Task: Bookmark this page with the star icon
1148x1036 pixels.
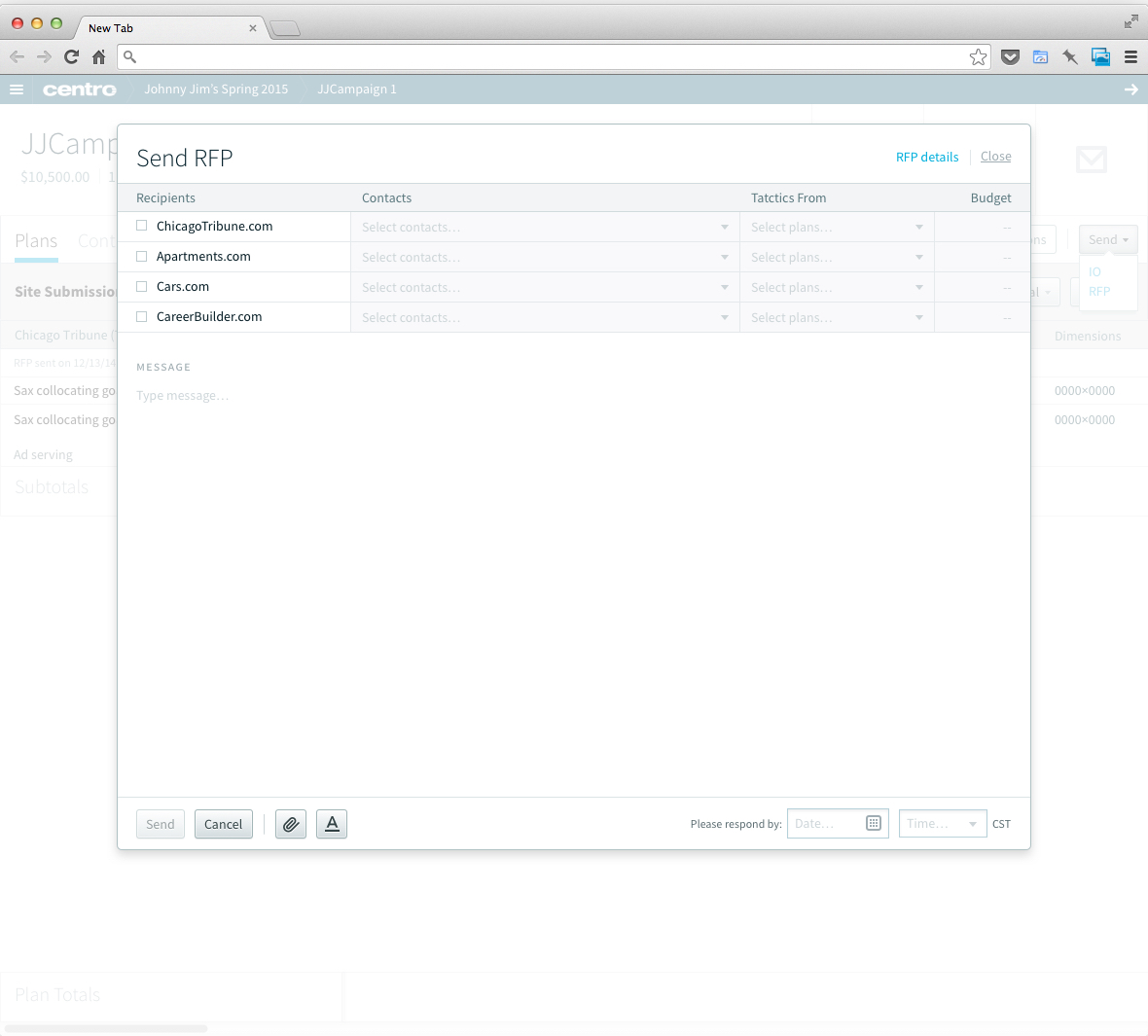Action: (x=978, y=57)
